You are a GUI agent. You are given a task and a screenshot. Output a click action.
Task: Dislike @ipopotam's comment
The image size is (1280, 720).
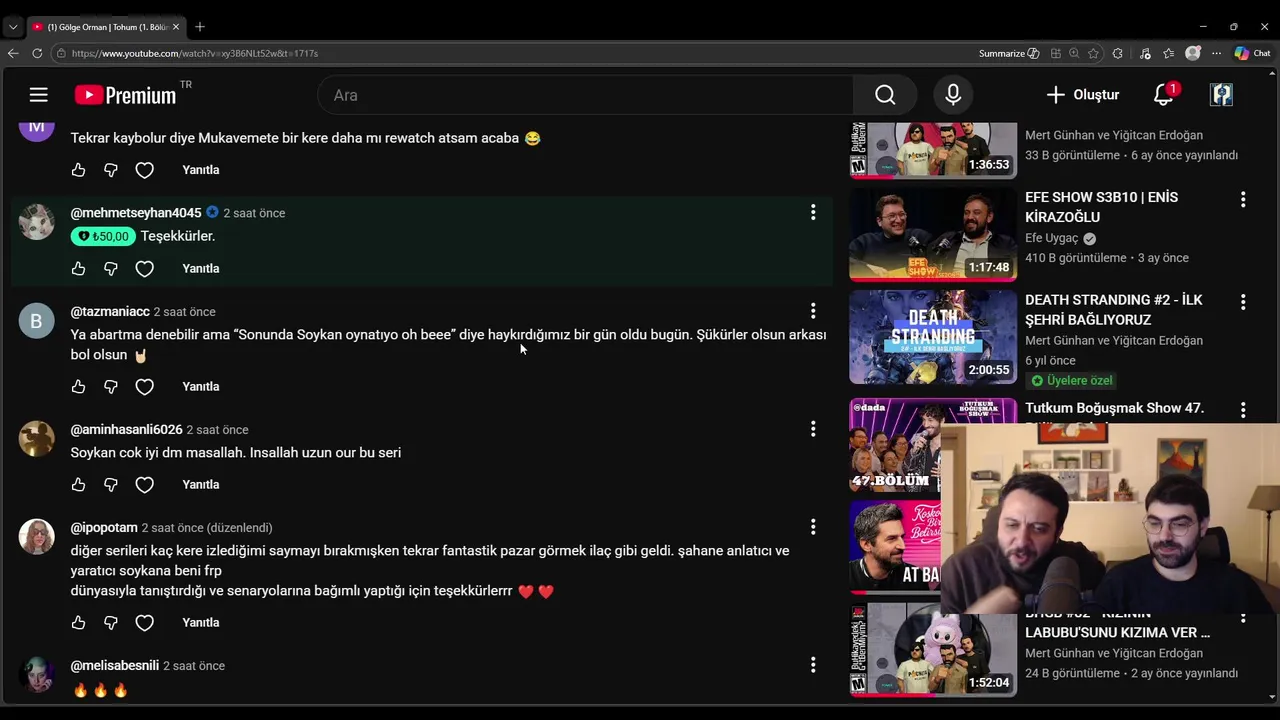(x=111, y=623)
